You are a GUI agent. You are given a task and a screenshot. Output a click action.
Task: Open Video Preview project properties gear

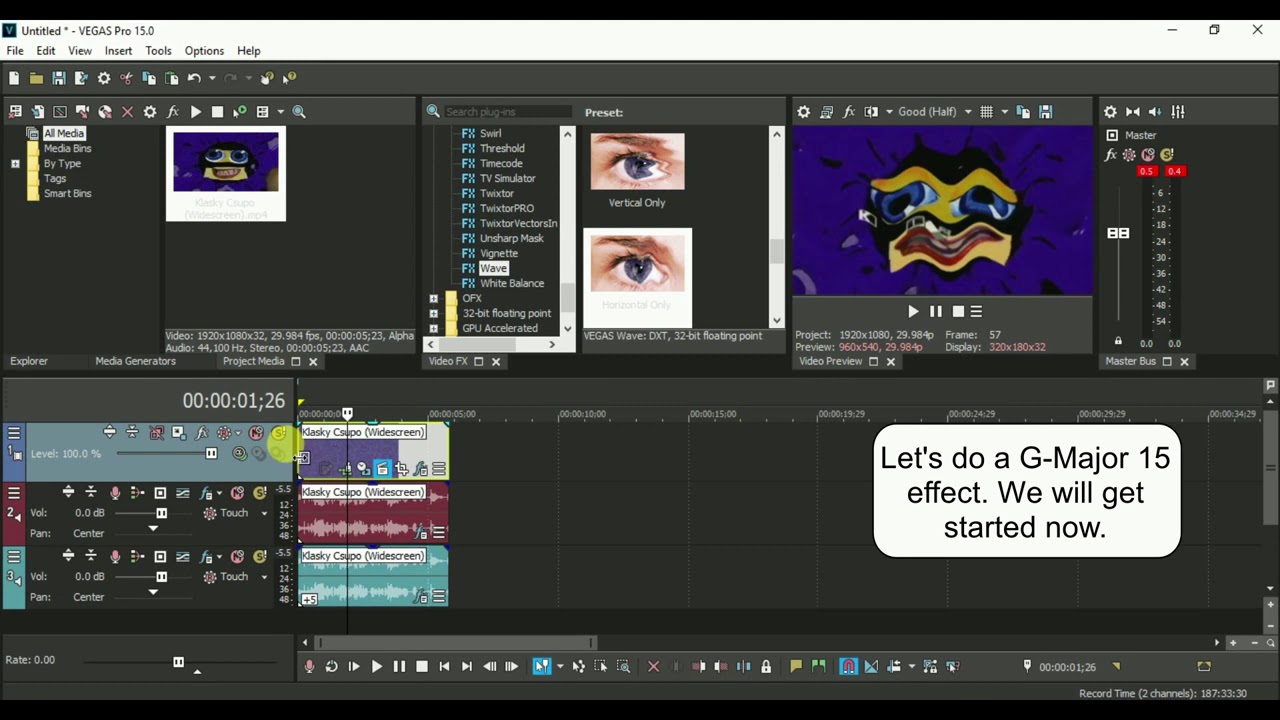point(804,112)
